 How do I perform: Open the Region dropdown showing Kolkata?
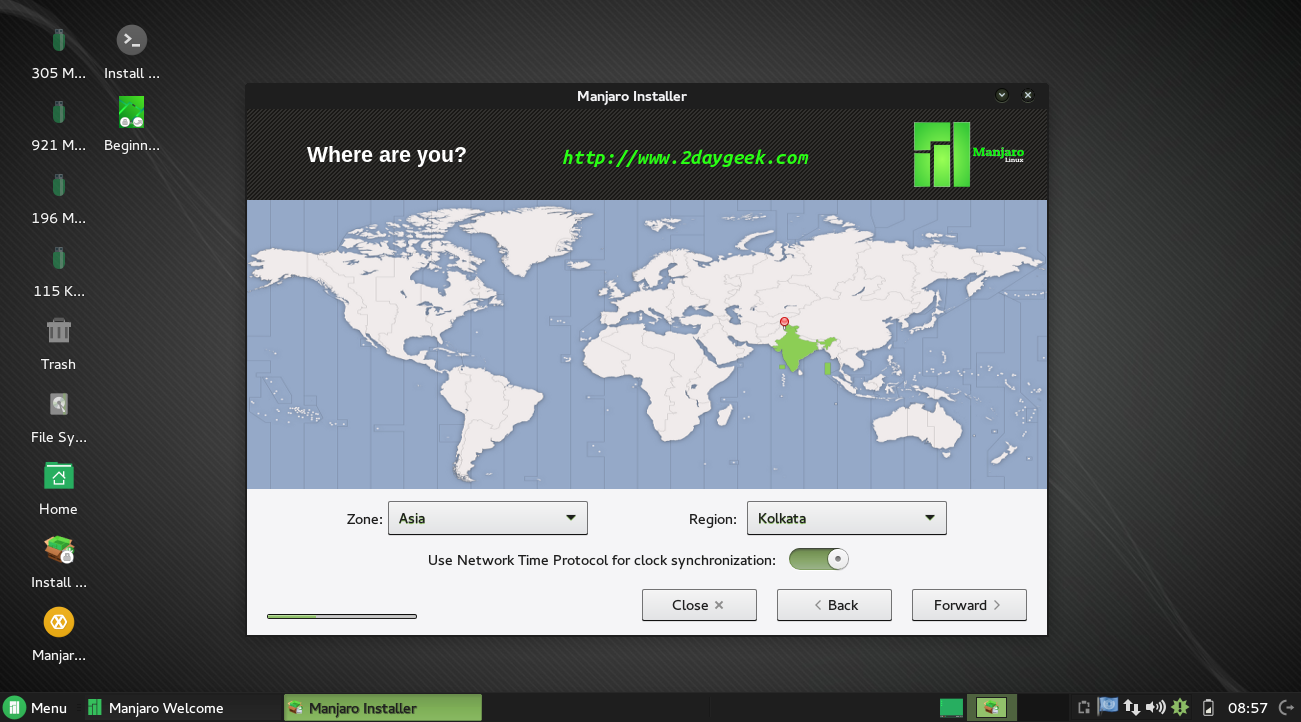[846, 518]
